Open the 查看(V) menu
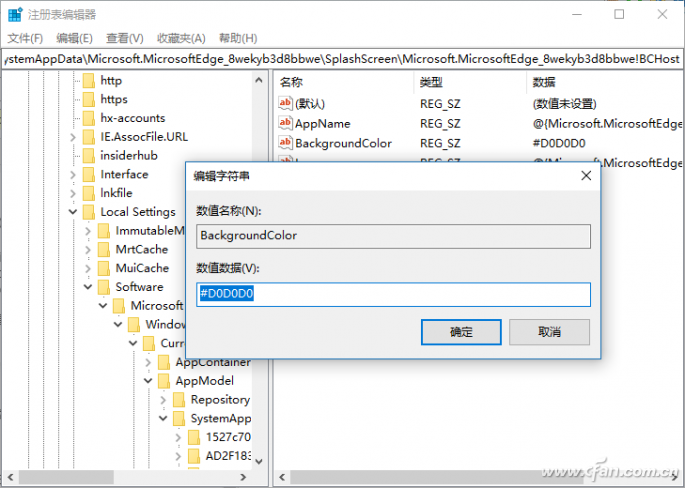Screen dimensions: 685x488 click(x=125, y=38)
